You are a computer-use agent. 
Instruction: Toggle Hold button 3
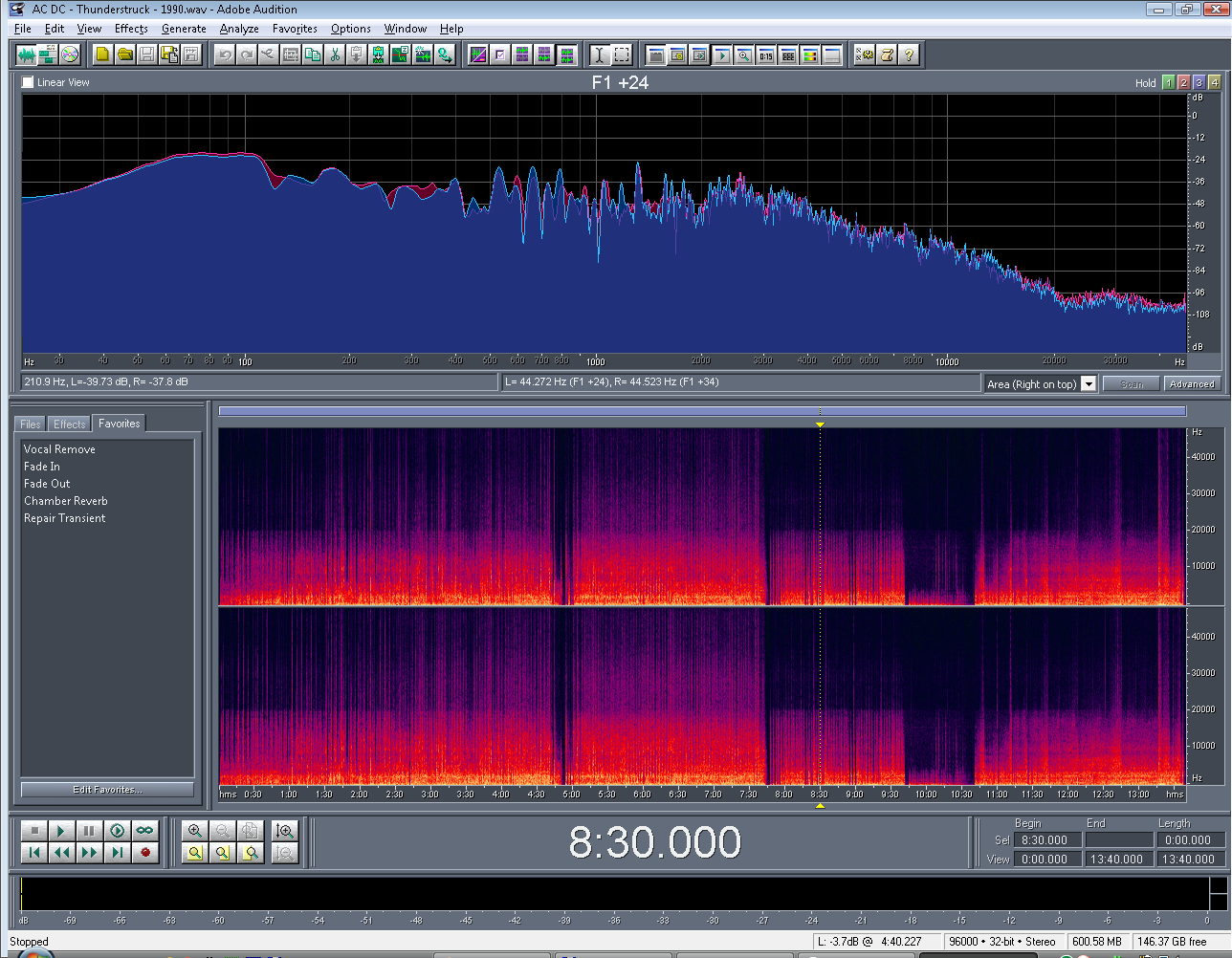tap(1199, 82)
